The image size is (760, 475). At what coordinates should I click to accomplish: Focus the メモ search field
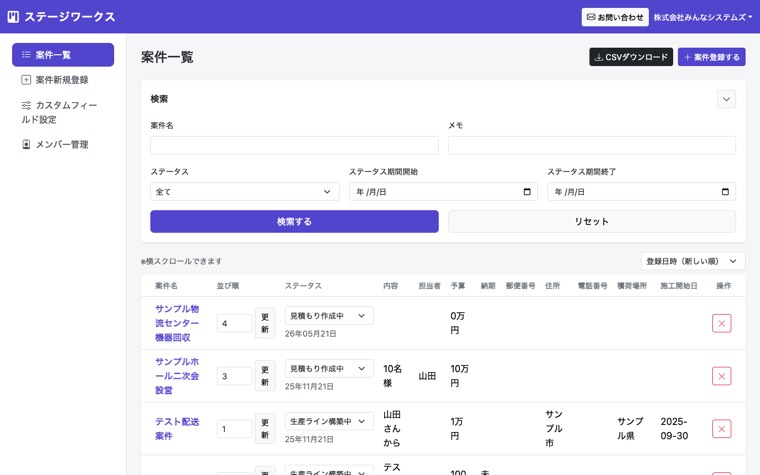point(592,145)
